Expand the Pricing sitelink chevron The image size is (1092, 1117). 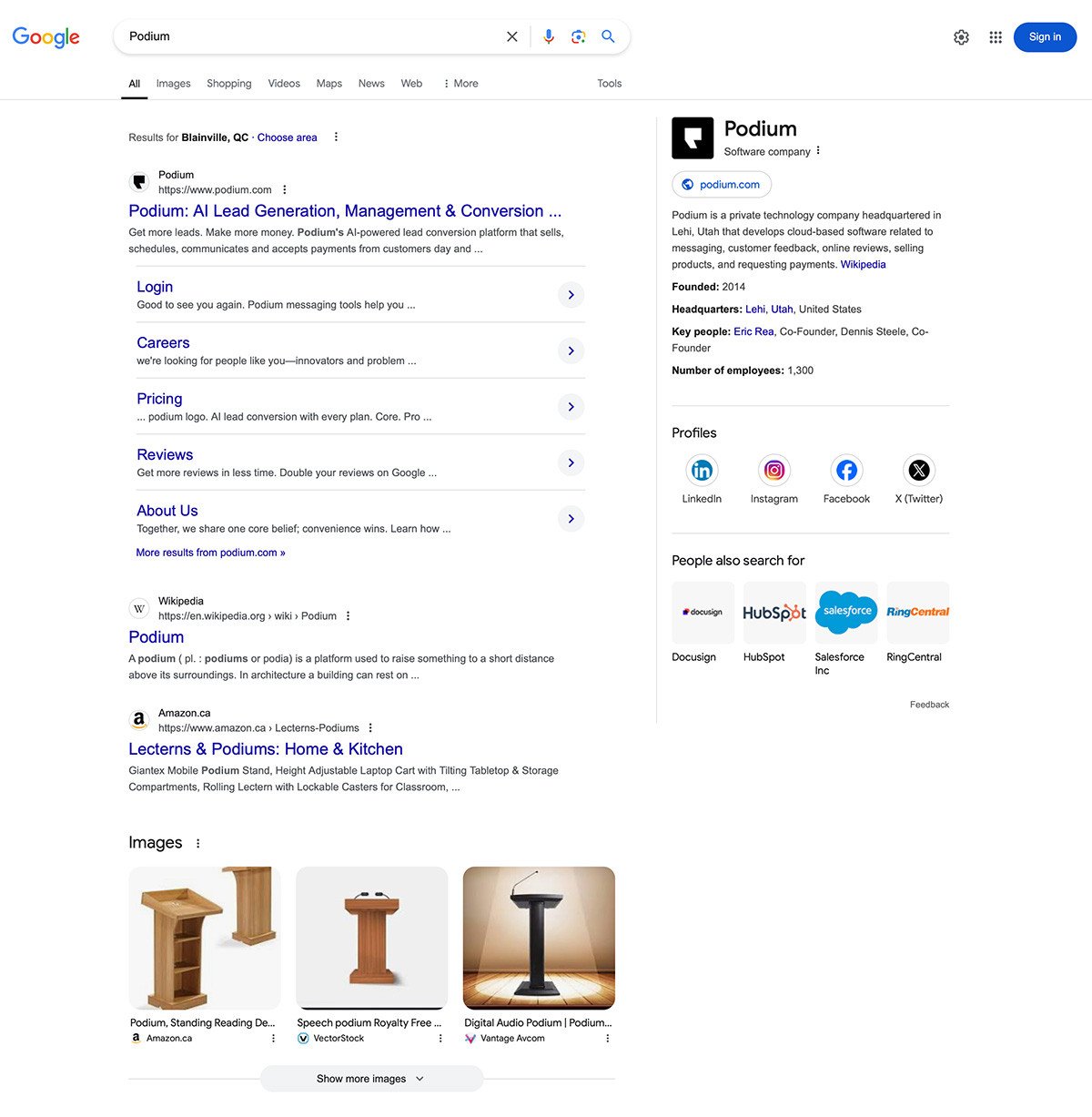tap(571, 407)
